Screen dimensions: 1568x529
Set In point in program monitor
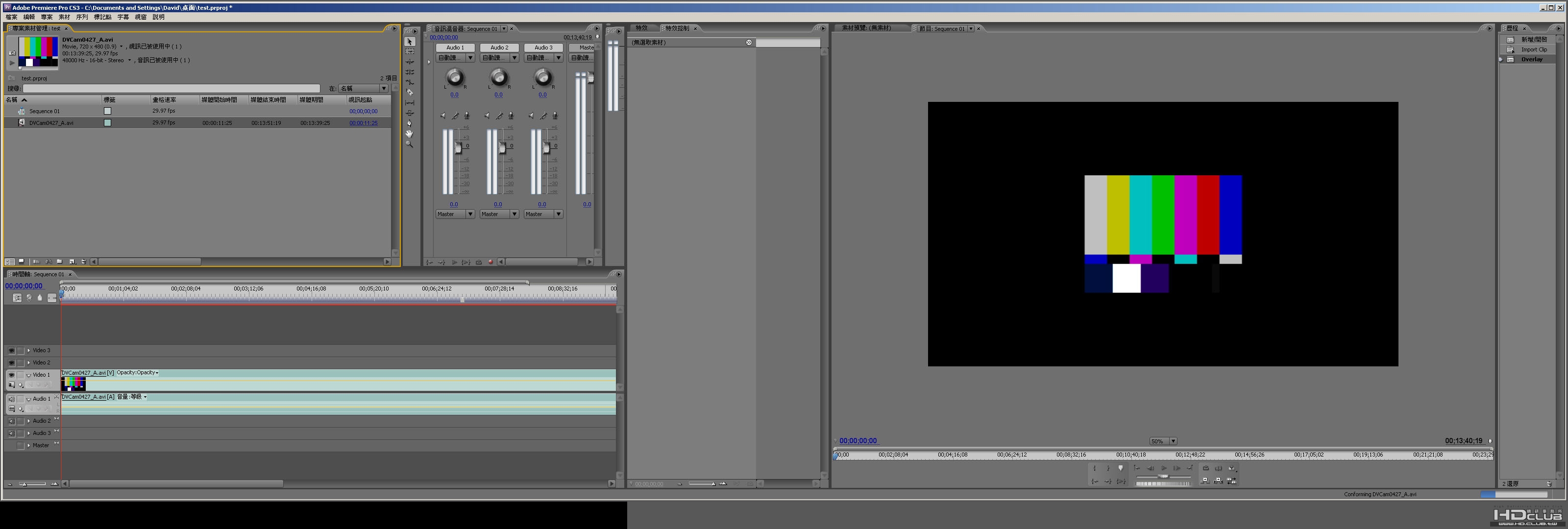tap(1095, 468)
